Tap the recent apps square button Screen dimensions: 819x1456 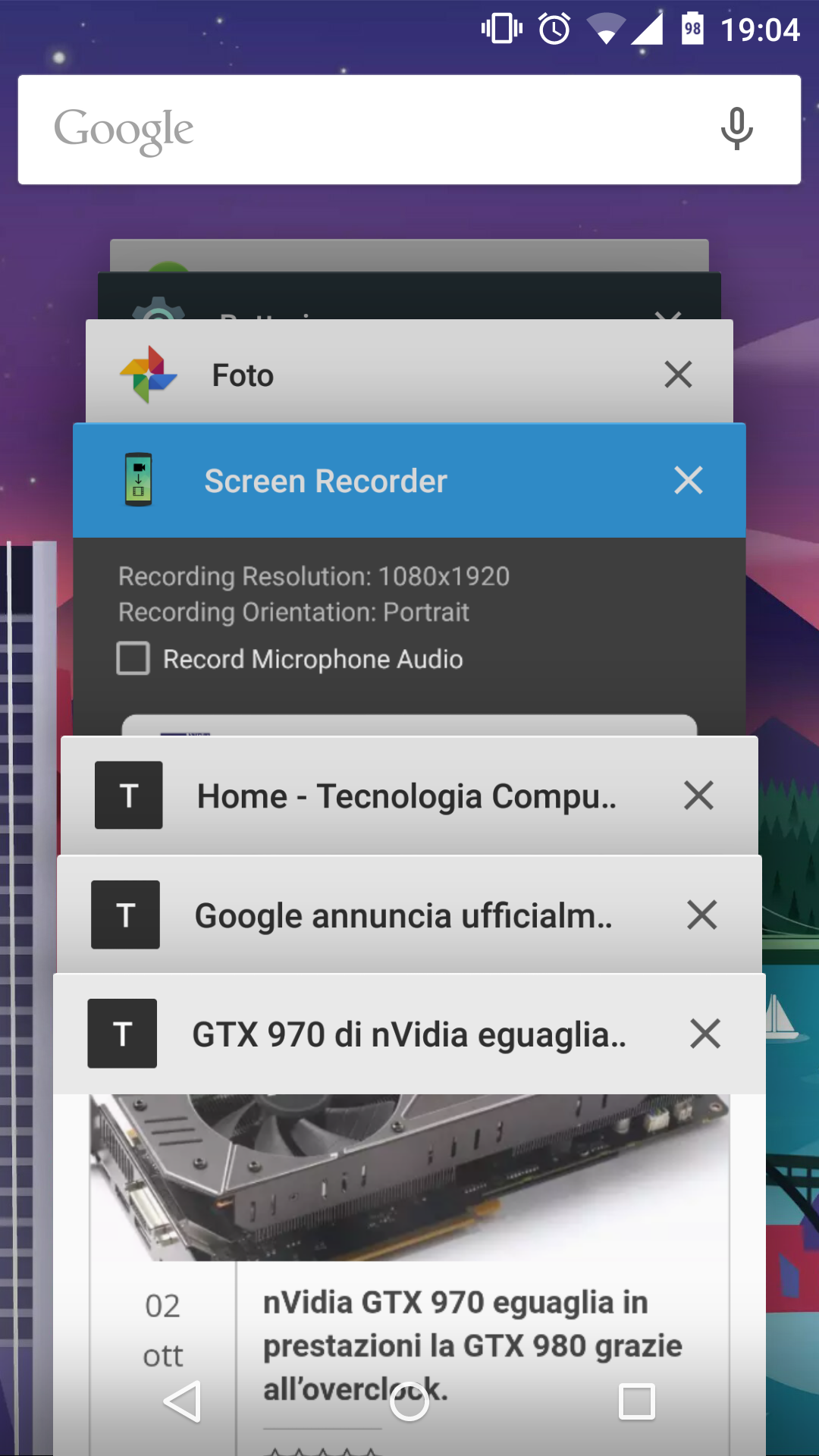637,1401
